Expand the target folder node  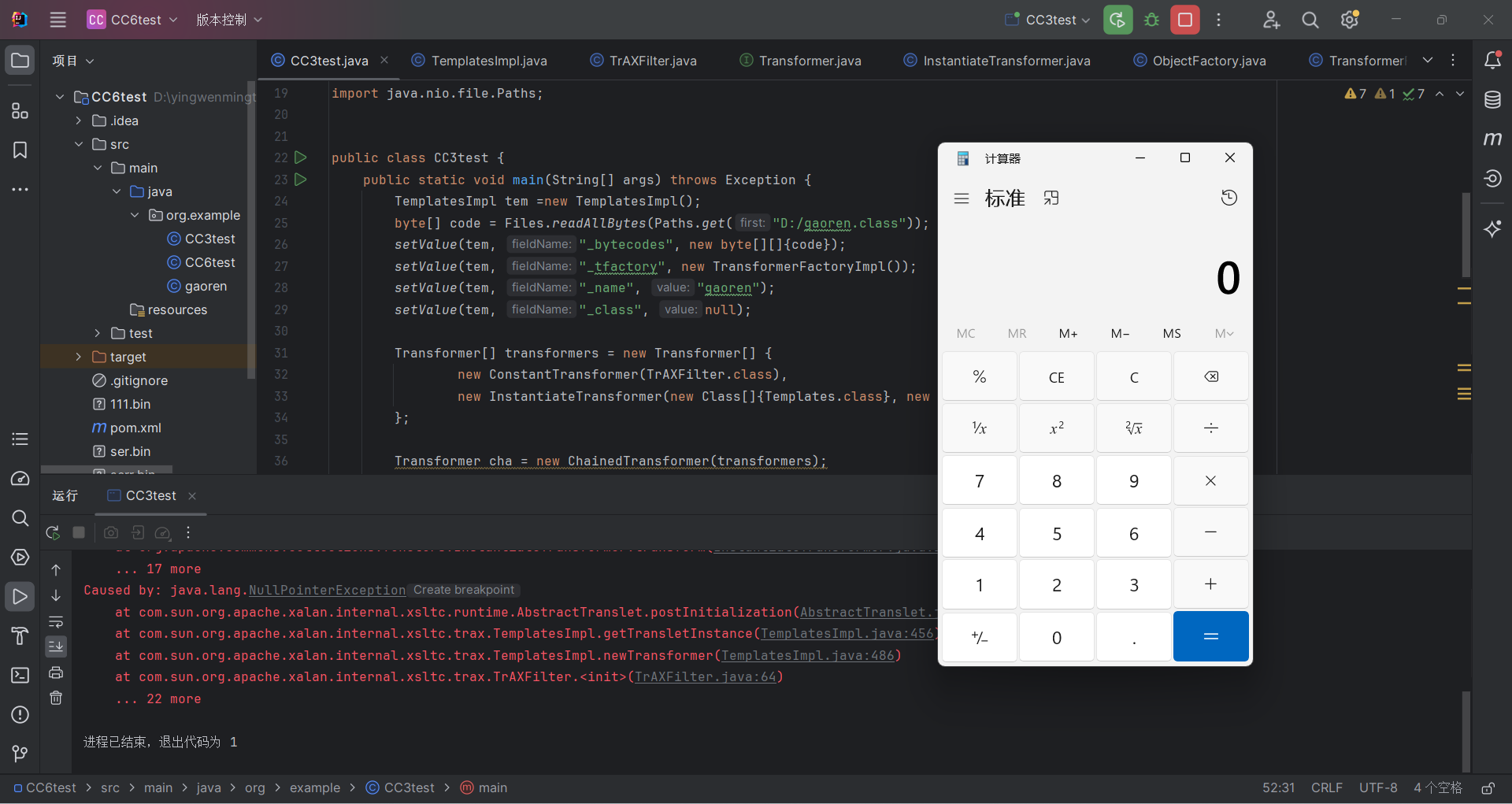(x=79, y=357)
